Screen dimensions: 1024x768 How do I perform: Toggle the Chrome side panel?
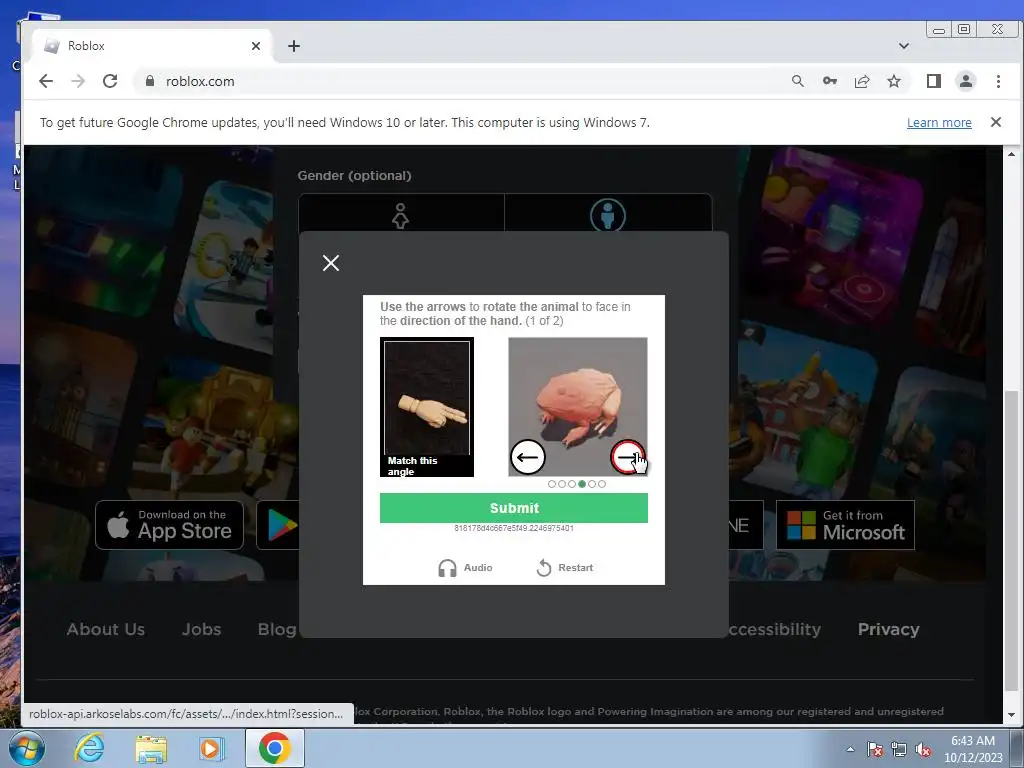click(934, 81)
